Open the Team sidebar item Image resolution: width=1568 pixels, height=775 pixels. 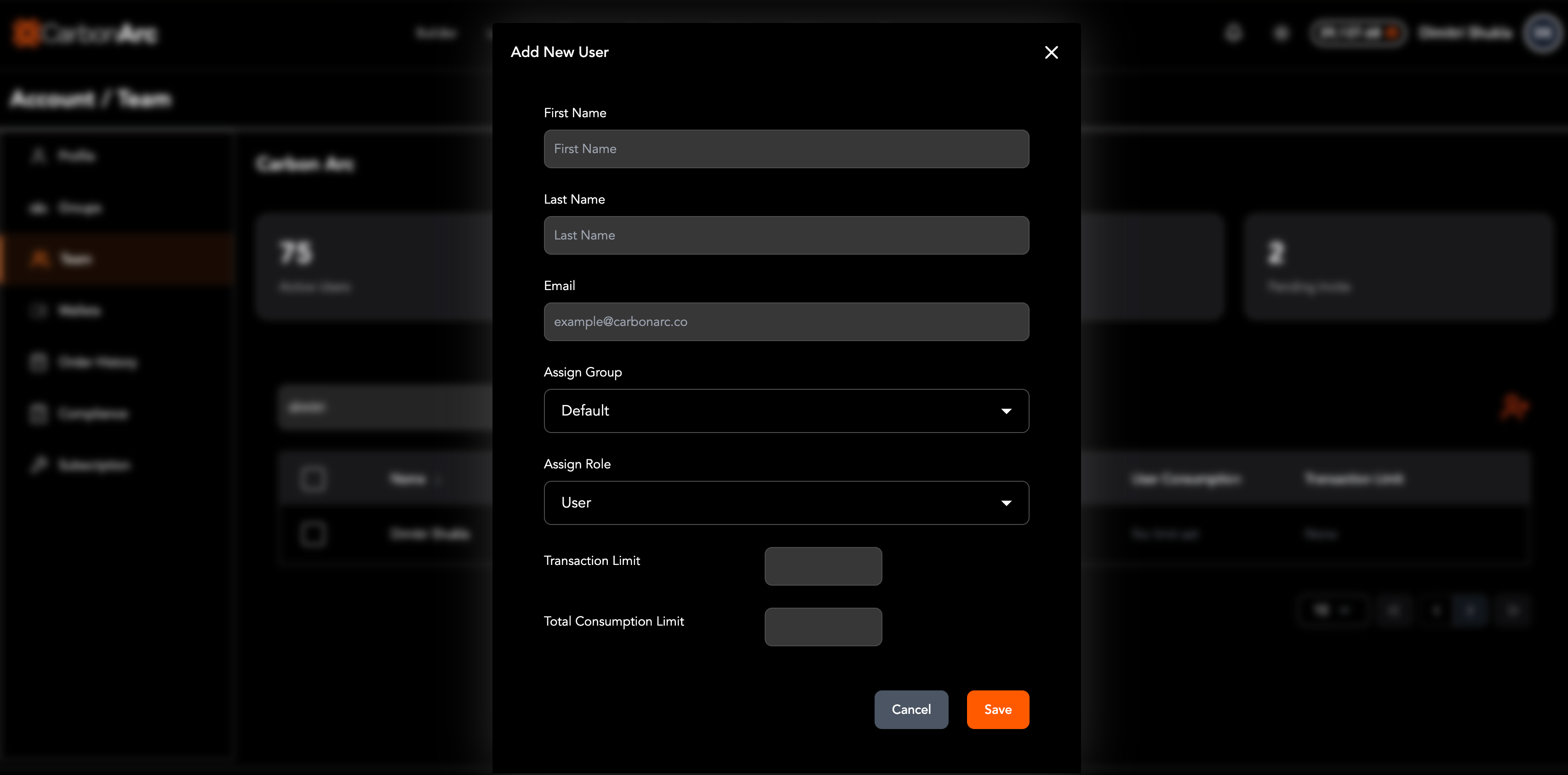coord(75,259)
